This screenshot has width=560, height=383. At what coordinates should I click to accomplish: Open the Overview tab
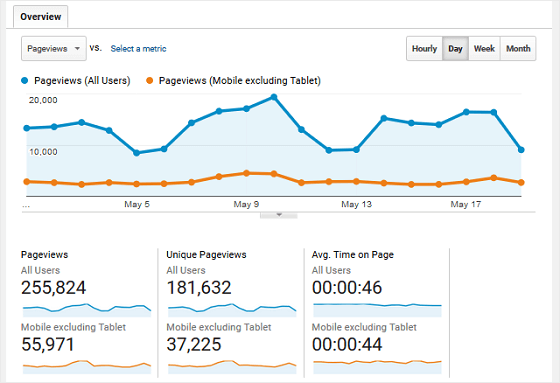[x=40, y=17]
